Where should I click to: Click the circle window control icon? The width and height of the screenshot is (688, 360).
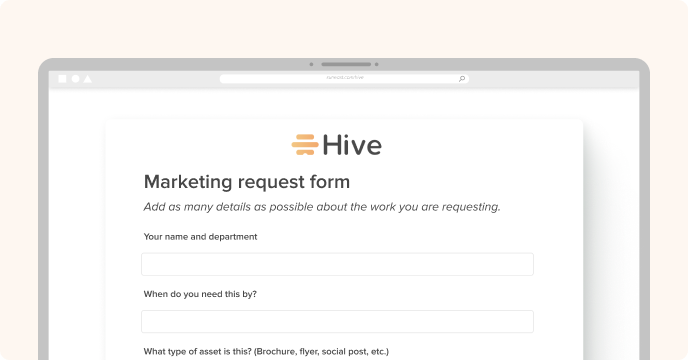point(75,79)
